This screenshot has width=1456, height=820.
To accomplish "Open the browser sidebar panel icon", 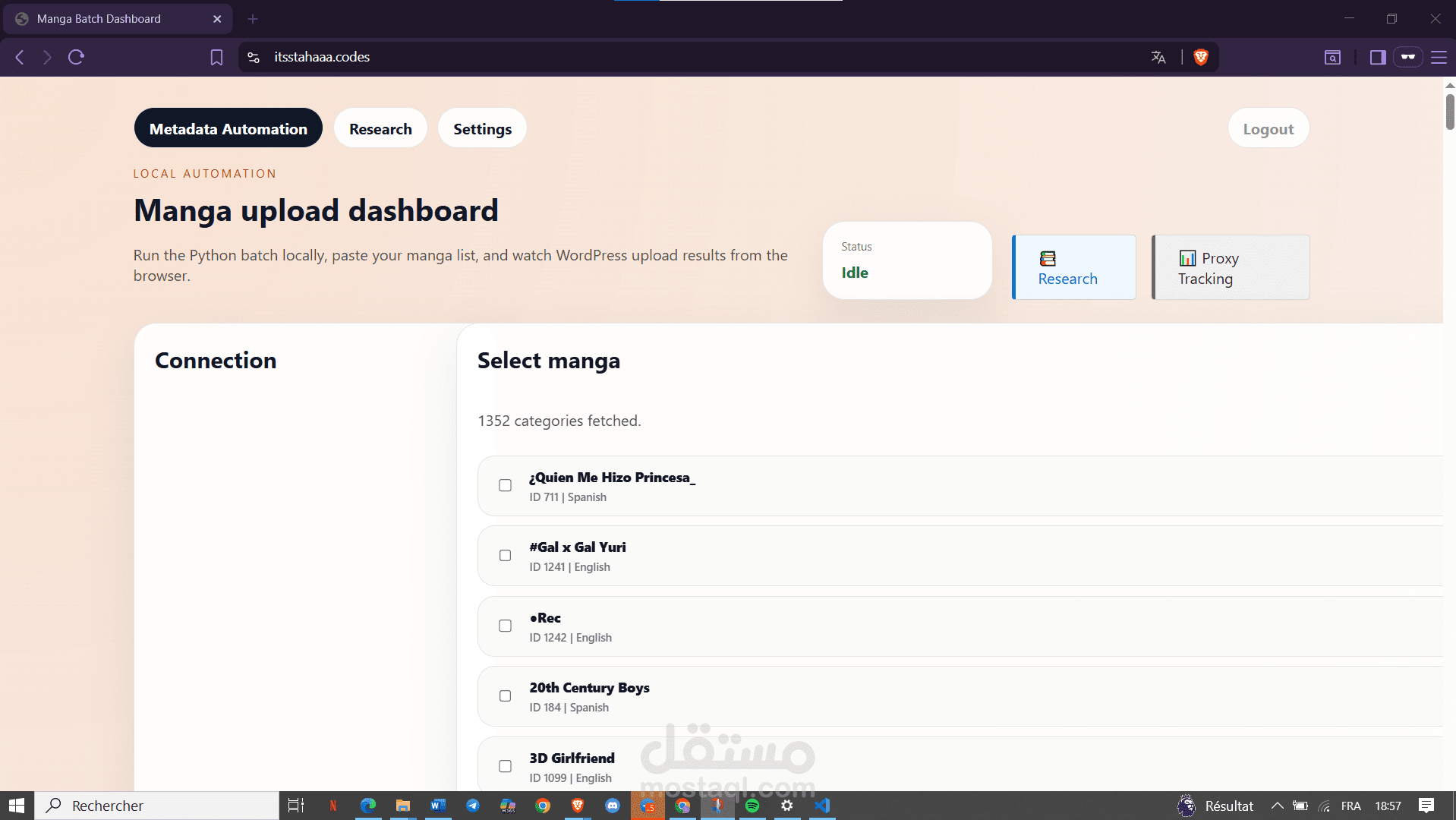I will [1378, 57].
